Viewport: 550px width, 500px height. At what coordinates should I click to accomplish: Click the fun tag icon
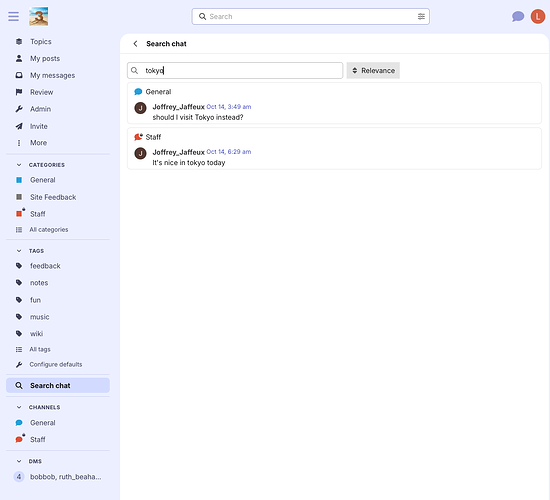pos(19,300)
